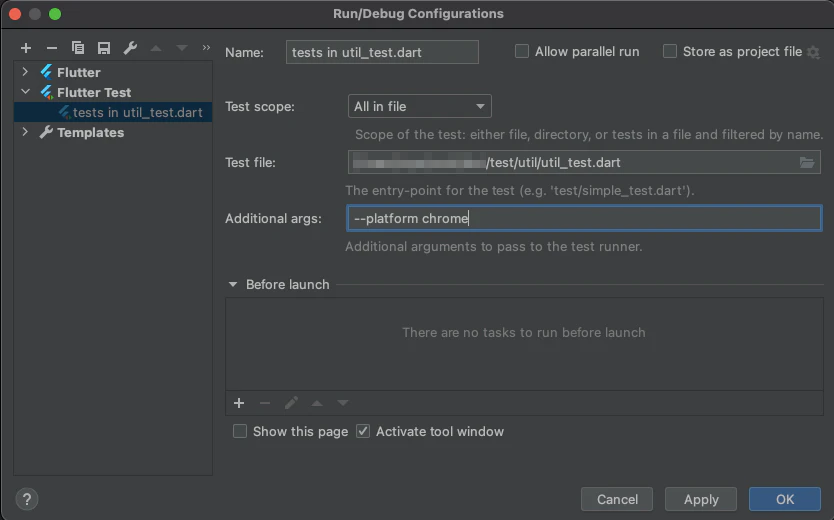The width and height of the screenshot is (834, 520).
Task: Move before launch task up
Action: pyautogui.click(x=317, y=403)
